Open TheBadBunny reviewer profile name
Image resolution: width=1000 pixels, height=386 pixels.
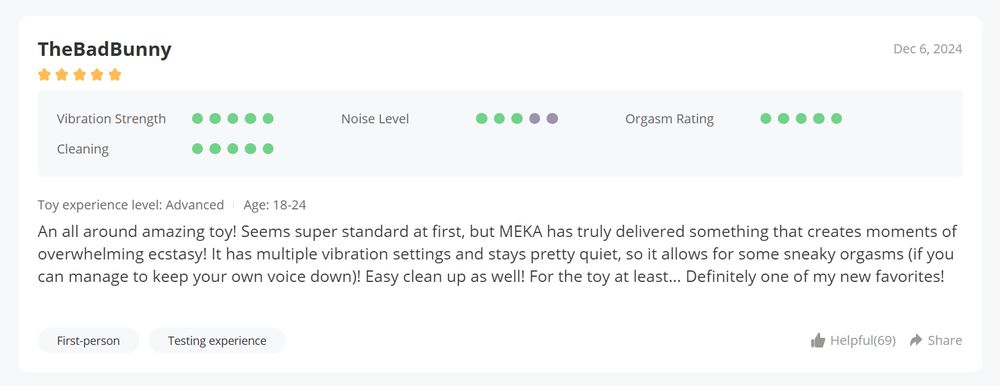[105, 49]
